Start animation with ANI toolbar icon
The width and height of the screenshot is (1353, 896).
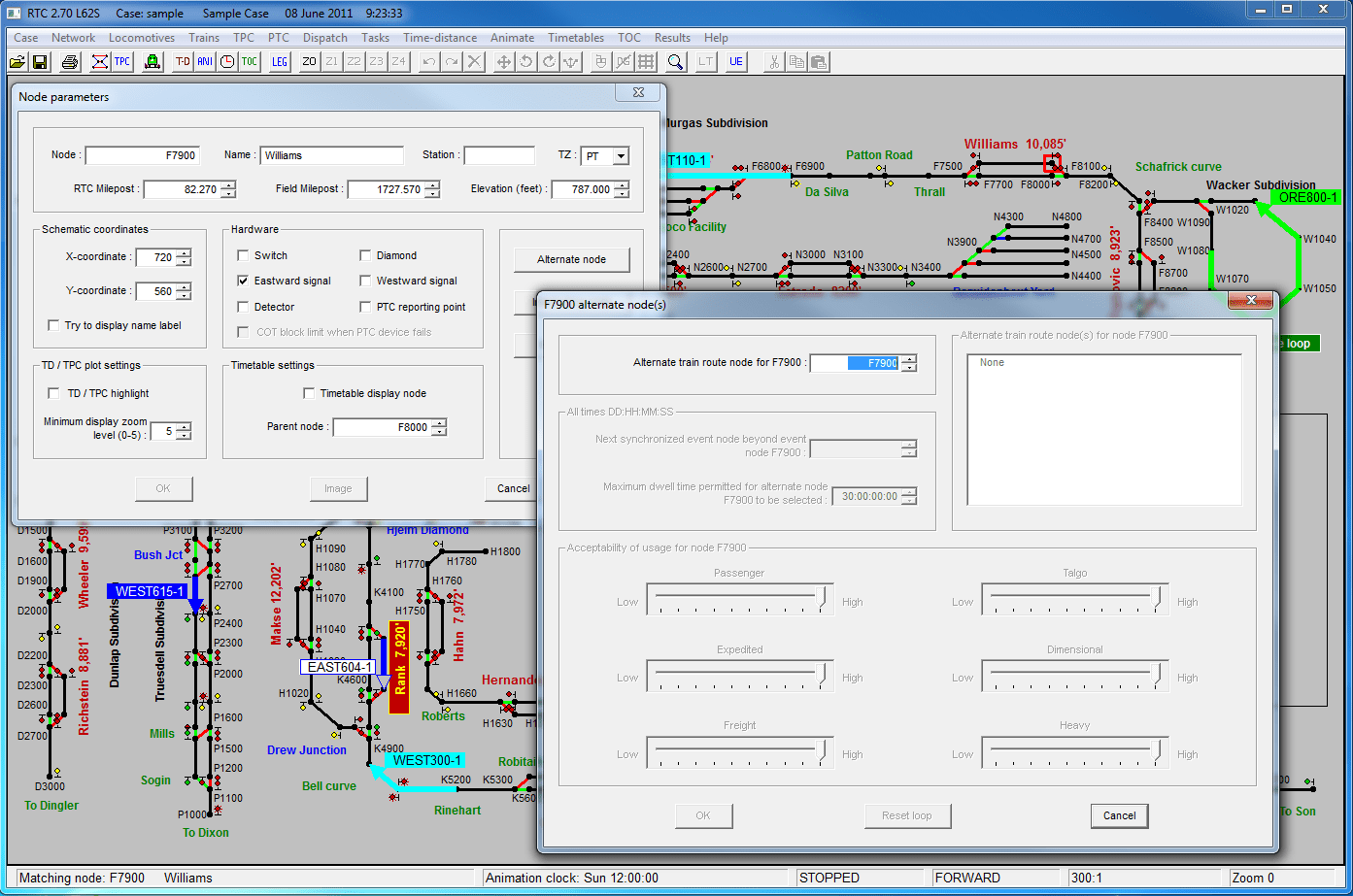[x=205, y=62]
